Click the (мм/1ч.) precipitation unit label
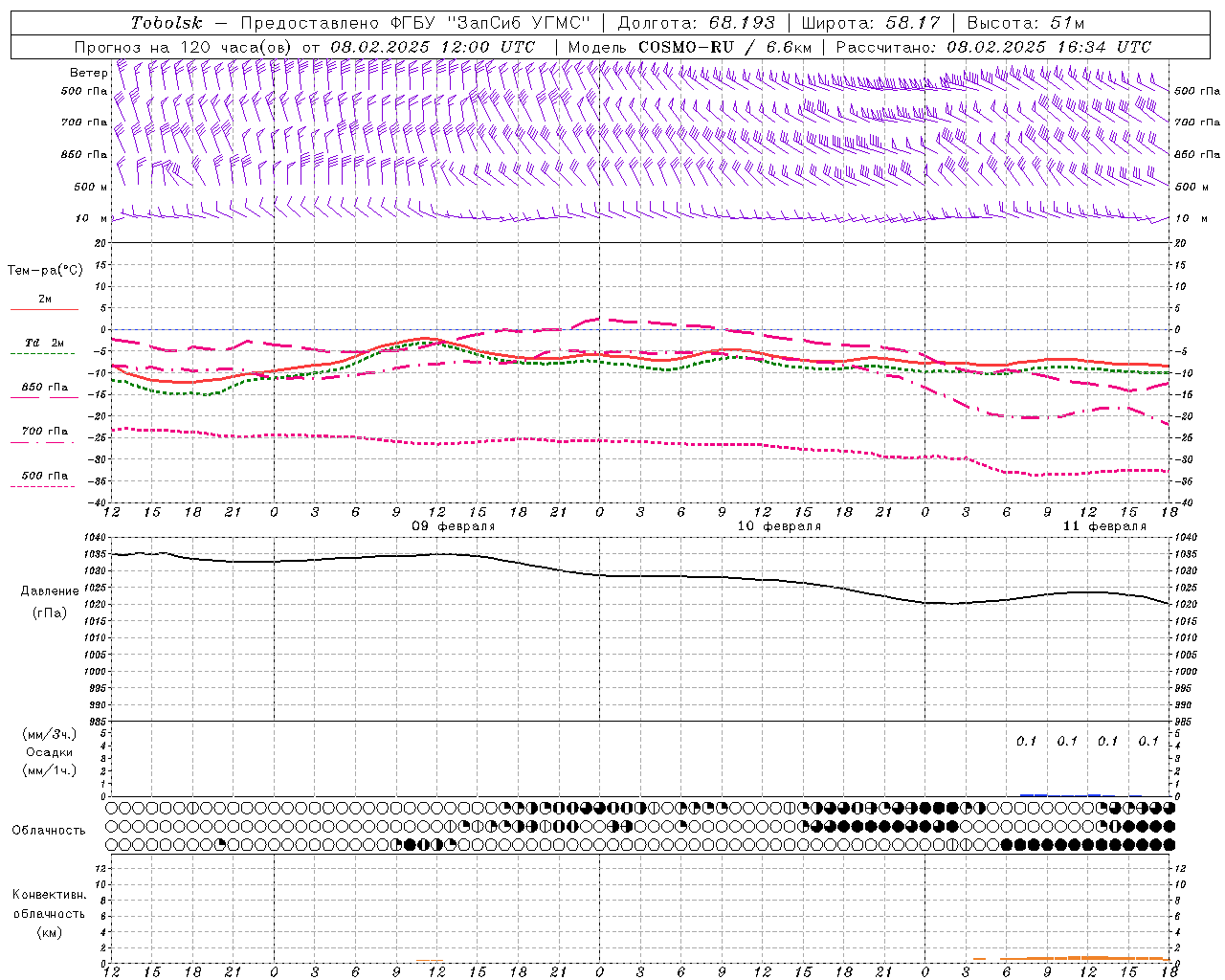Viewport: 1225px width, 980px height. [50, 770]
